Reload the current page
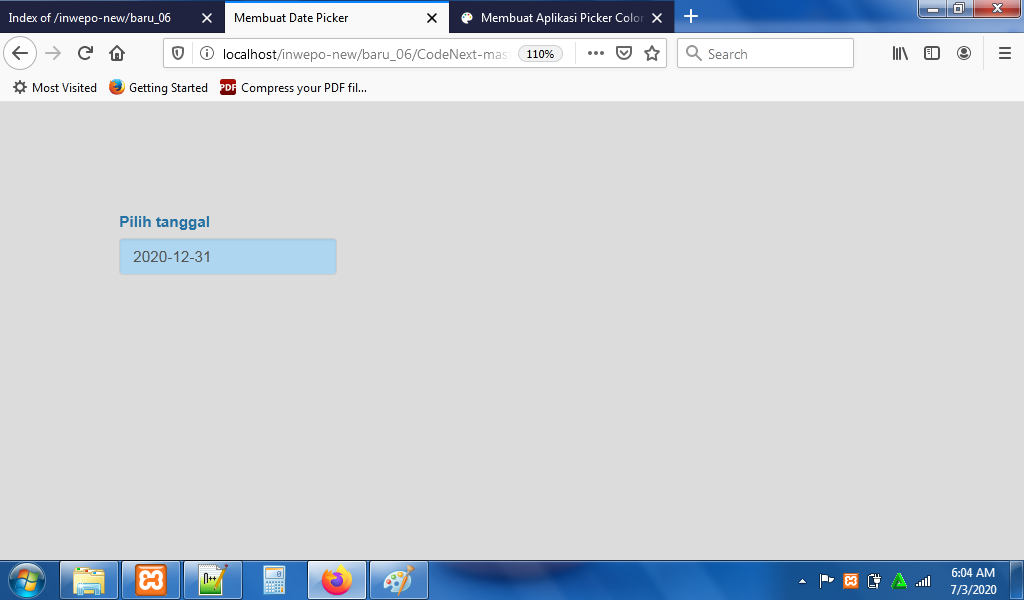This screenshot has width=1024, height=600. pos(85,54)
